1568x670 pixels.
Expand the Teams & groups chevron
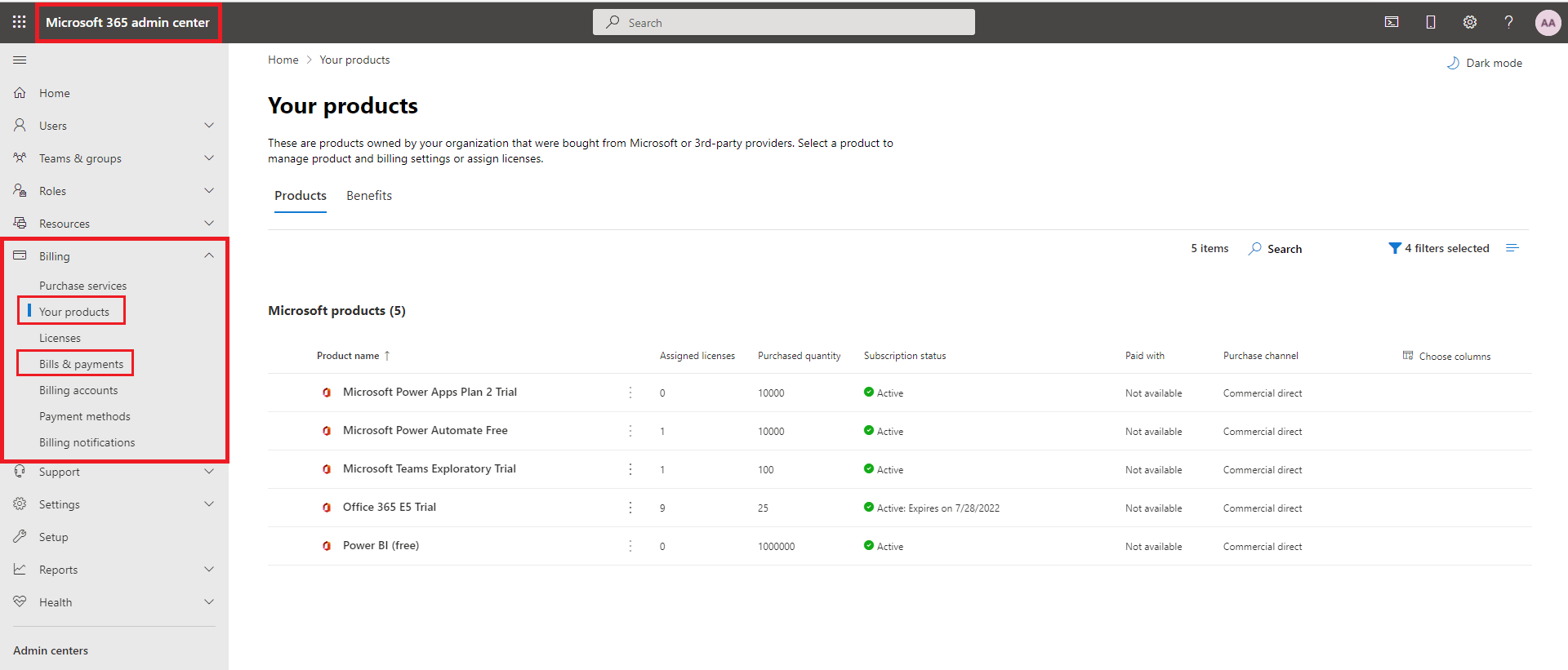[209, 158]
